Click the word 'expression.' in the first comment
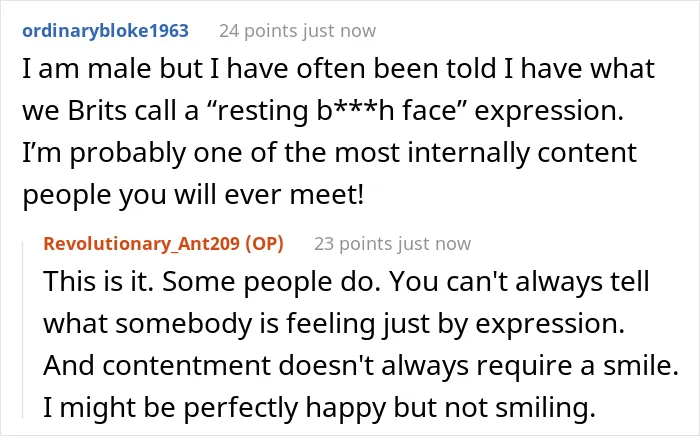 pyautogui.click(x=549, y=112)
